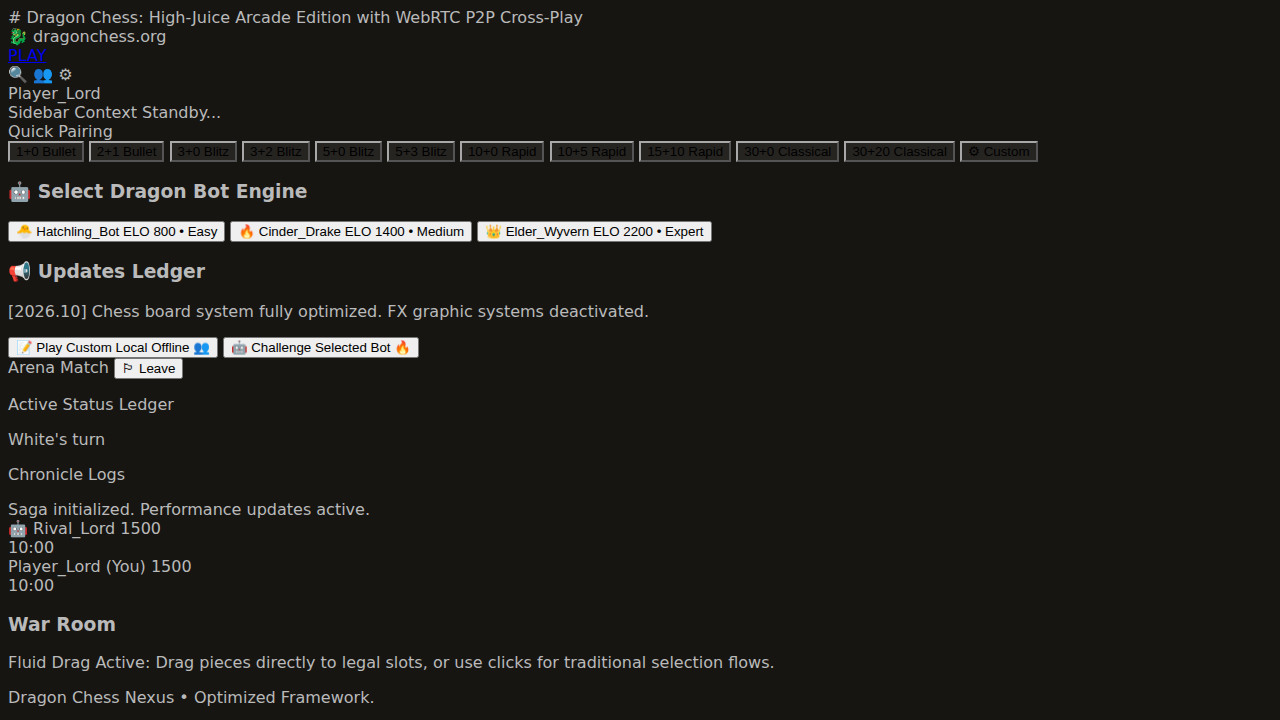
Task: Leave the Arena Match
Action: pyautogui.click(x=148, y=368)
